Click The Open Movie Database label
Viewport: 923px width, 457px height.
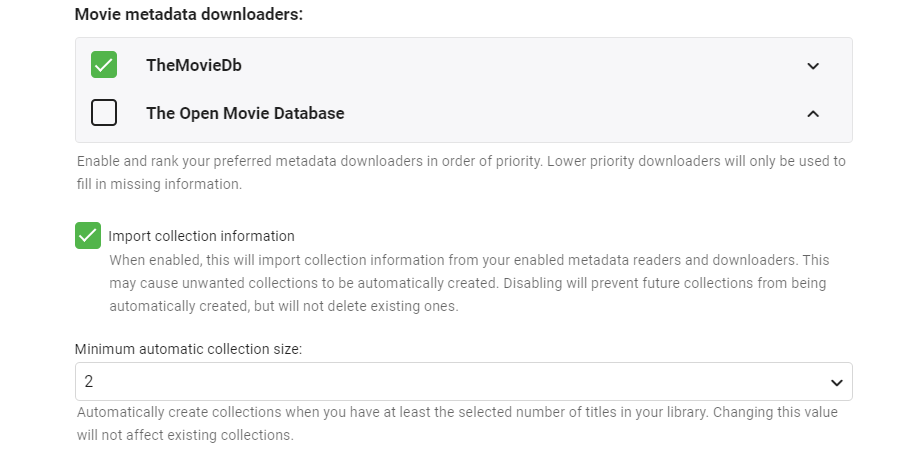(245, 114)
